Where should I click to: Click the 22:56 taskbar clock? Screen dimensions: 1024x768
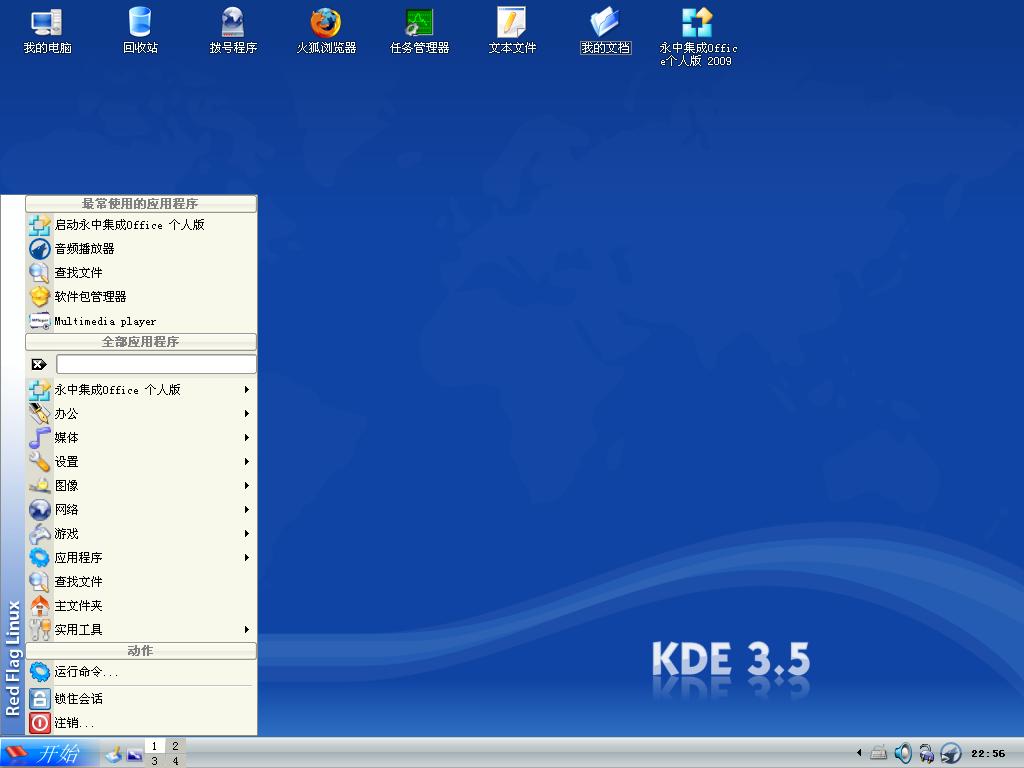pos(988,754)
